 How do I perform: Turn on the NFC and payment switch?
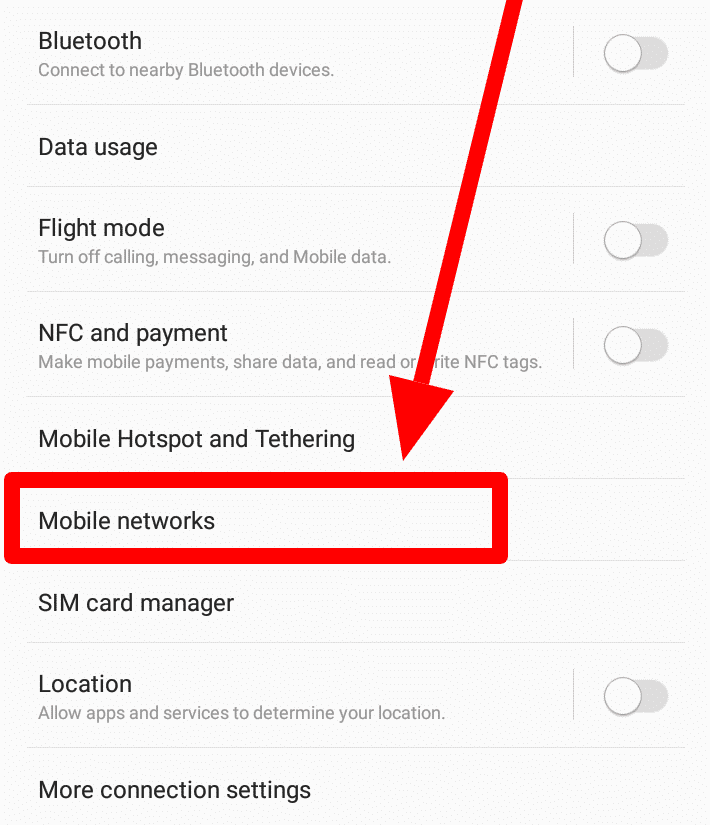[636, 345]
